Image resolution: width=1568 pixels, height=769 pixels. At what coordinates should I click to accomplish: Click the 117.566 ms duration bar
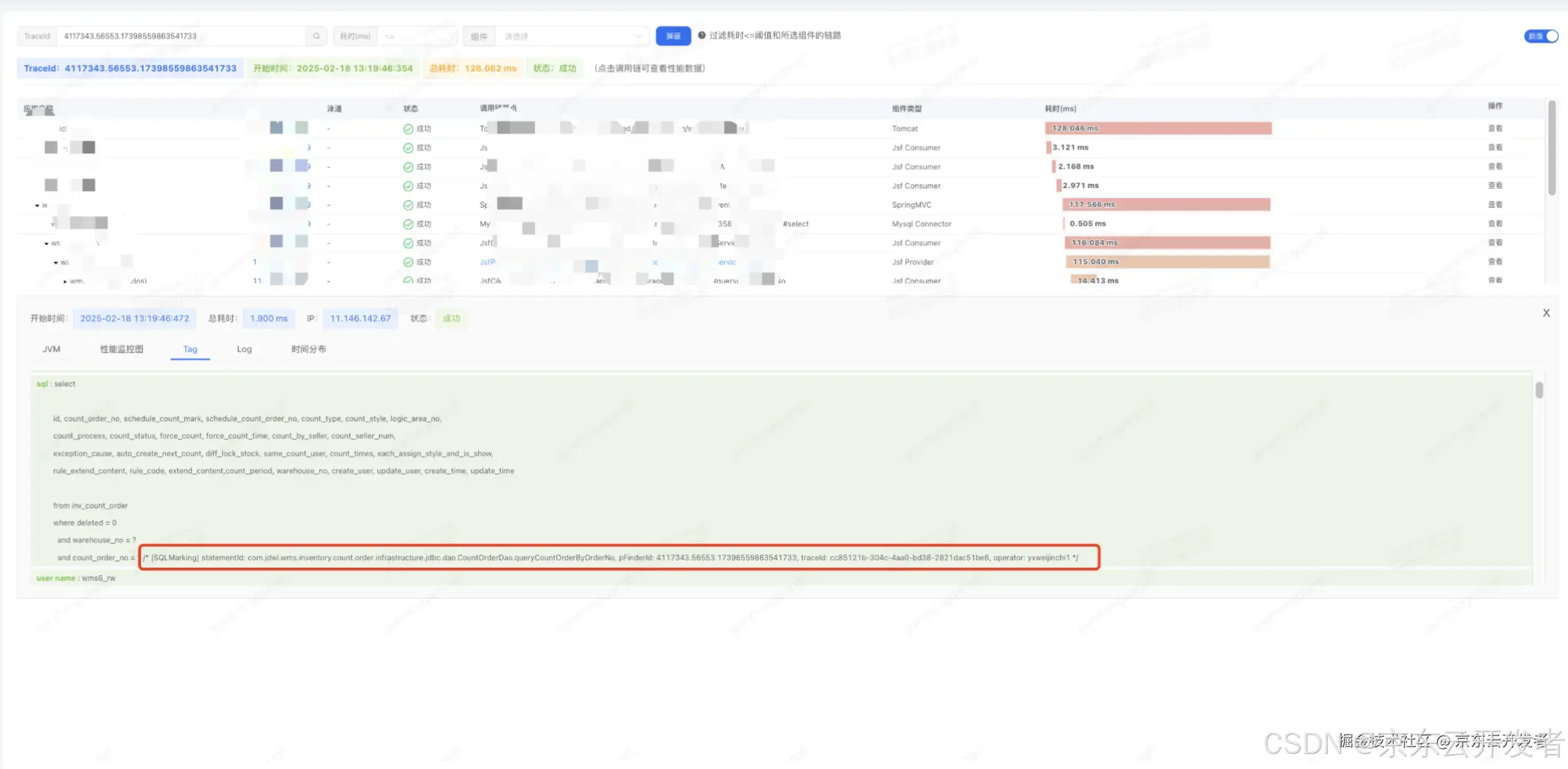click(1166, 205)
